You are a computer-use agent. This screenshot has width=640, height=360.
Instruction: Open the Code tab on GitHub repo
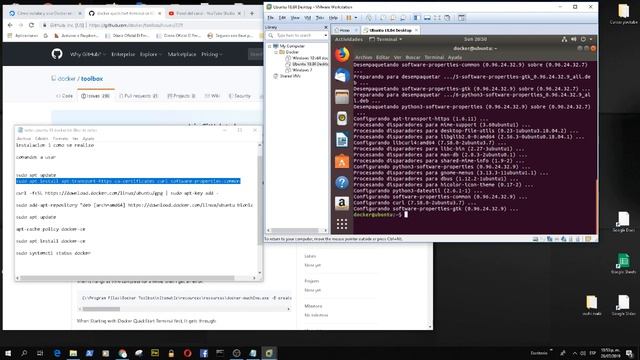coord(64,96)
